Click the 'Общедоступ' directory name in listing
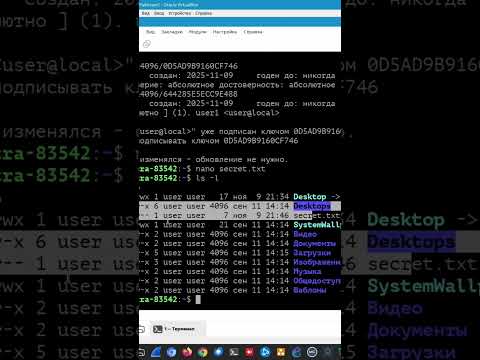 [x=317, y=281]
